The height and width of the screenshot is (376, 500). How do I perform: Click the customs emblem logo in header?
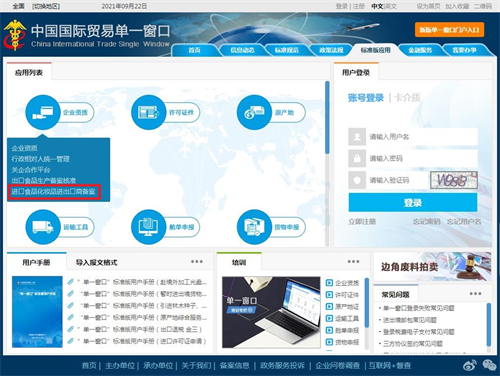(14, 35)
